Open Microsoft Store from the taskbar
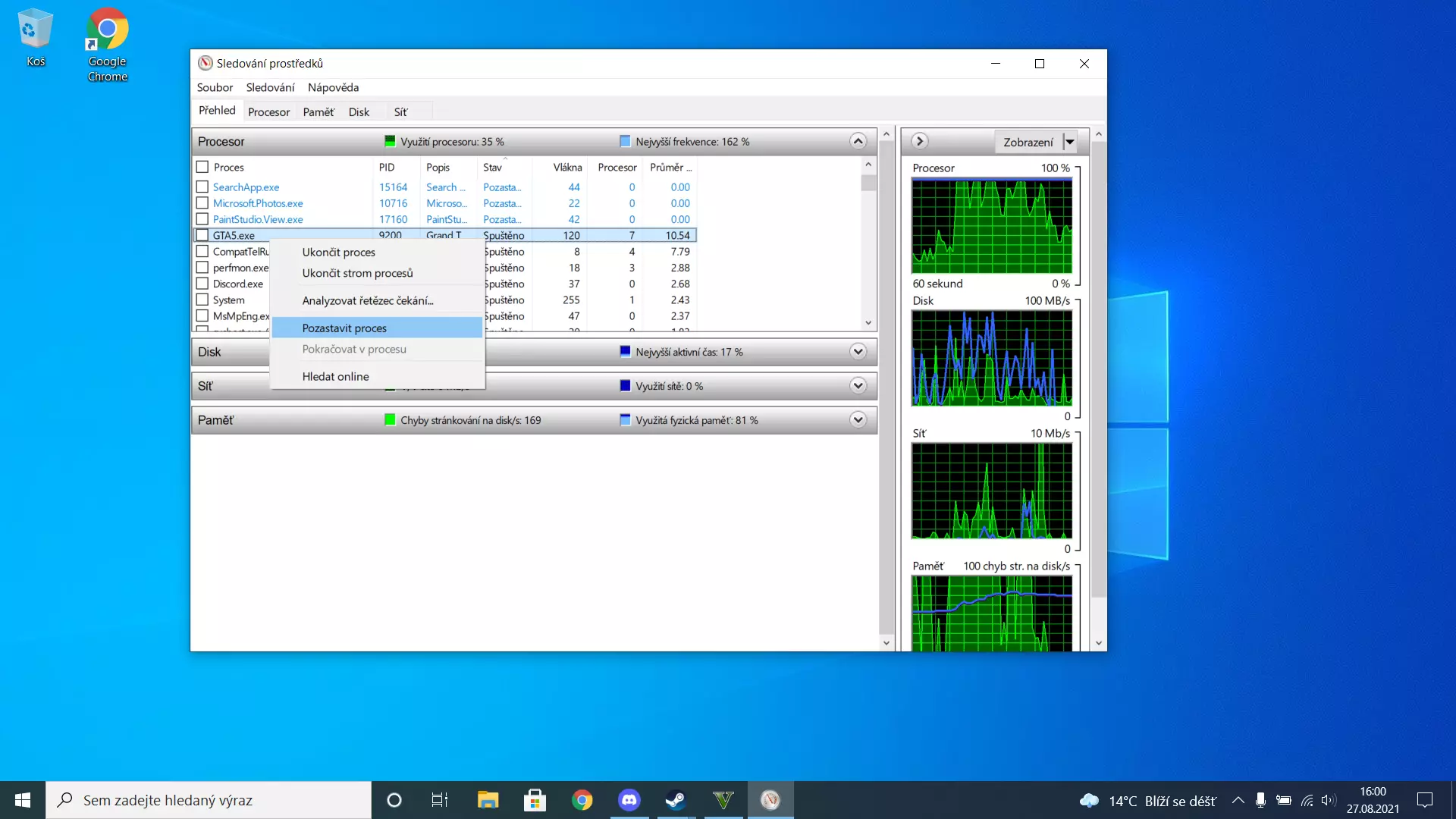Screen dimensions: 1456x819 pyautogui.click(x=535, y=800)
